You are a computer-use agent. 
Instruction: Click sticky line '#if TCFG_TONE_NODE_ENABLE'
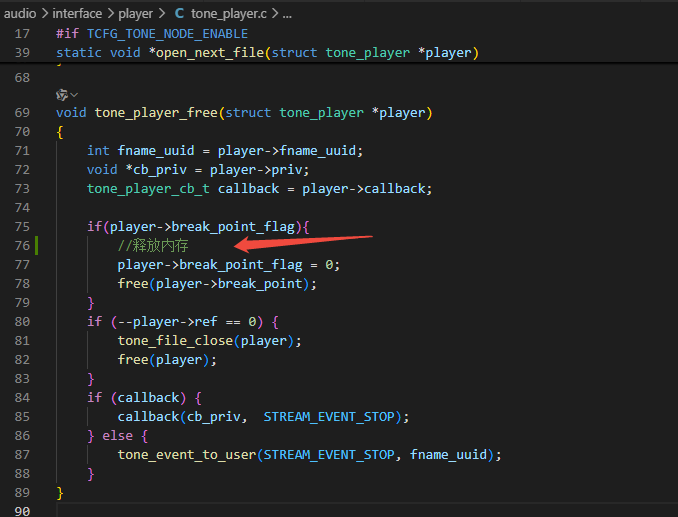pyautogui.click(x=152, y=34)
